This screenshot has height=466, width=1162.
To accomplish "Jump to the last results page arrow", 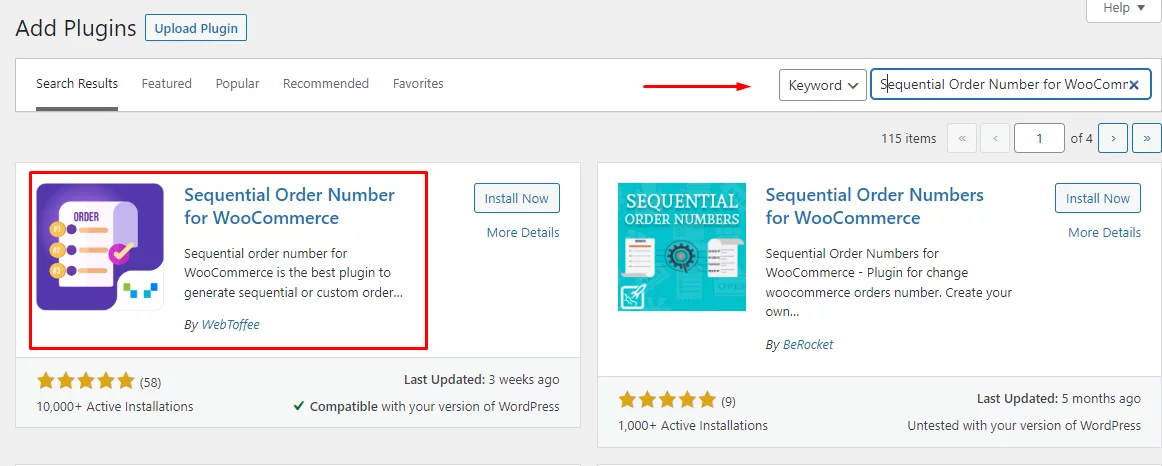I will click(x=1147, y=138).
